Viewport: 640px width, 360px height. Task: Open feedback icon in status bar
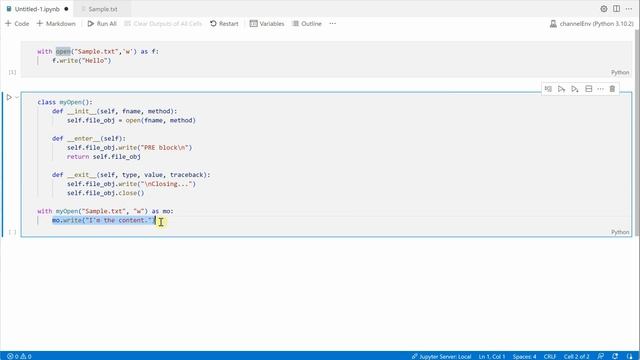coord(601,356)
